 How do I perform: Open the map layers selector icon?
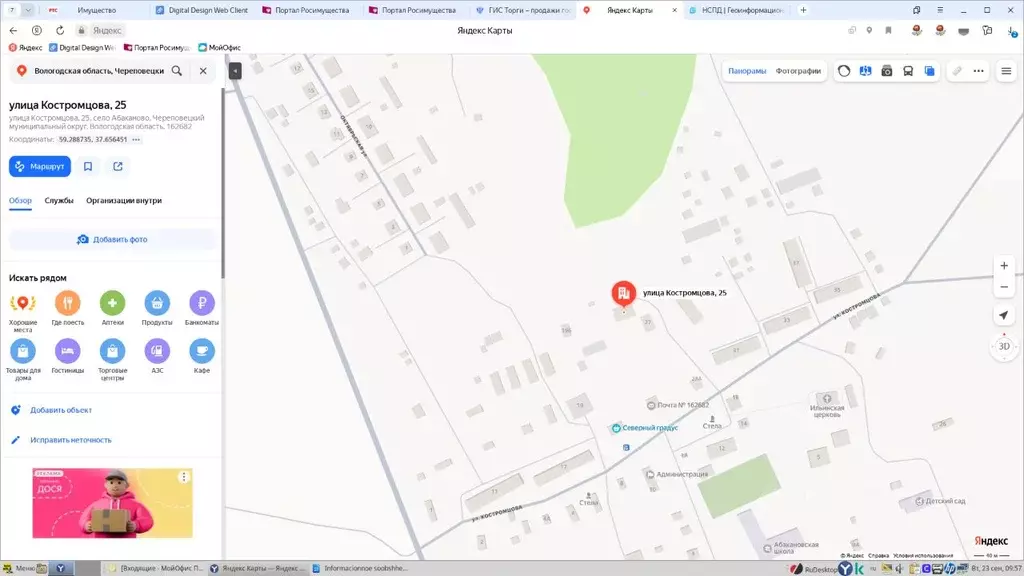tap(930, 71)
